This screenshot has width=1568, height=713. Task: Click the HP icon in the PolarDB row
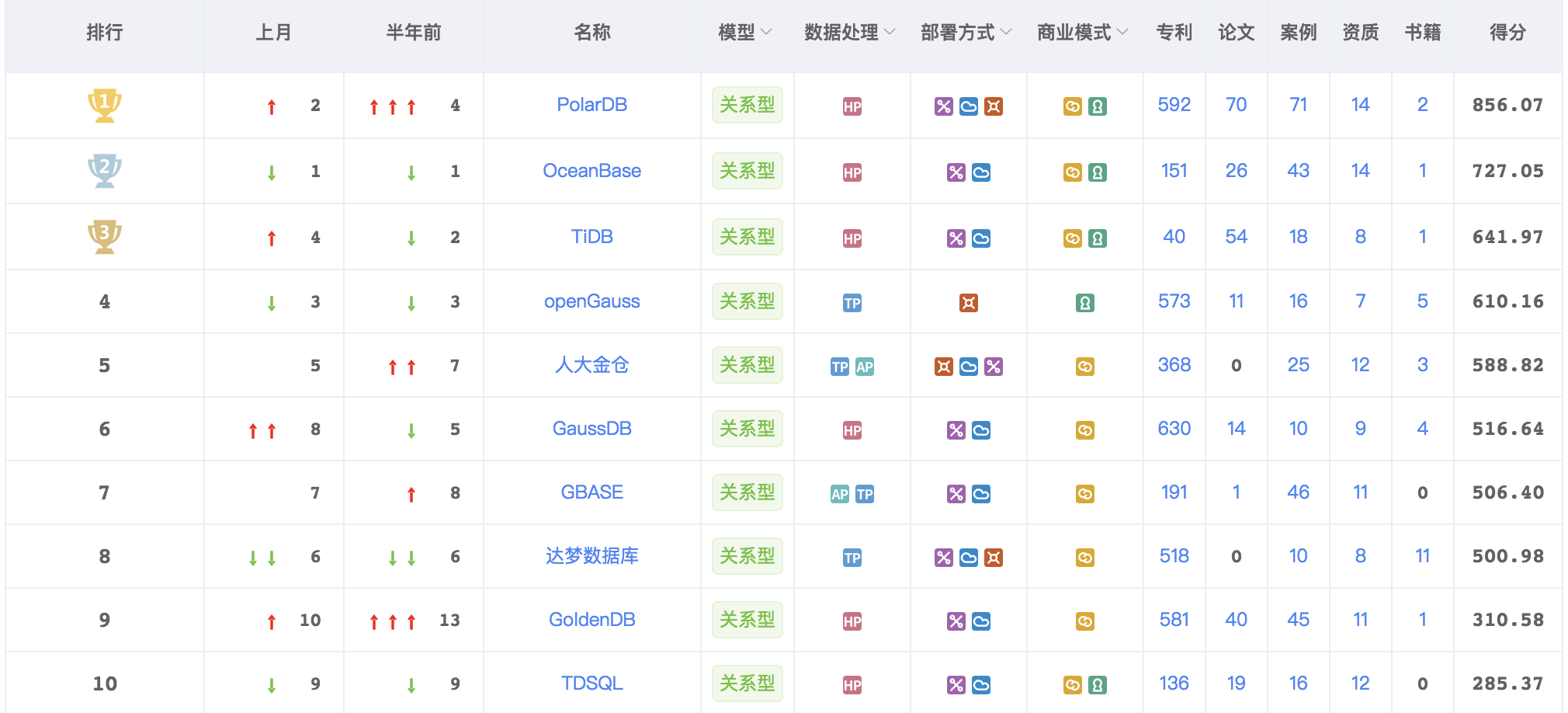click(852, 106)
